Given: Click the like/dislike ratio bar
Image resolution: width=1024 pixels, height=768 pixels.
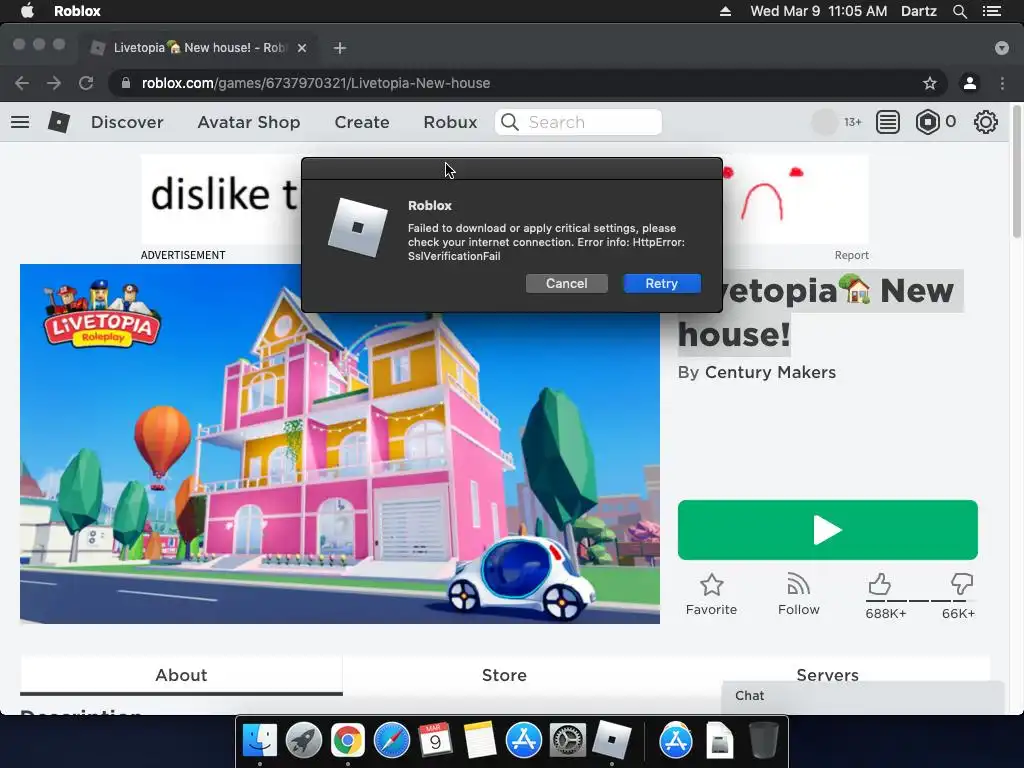Looking at the screenshot, I should [920, 600].
